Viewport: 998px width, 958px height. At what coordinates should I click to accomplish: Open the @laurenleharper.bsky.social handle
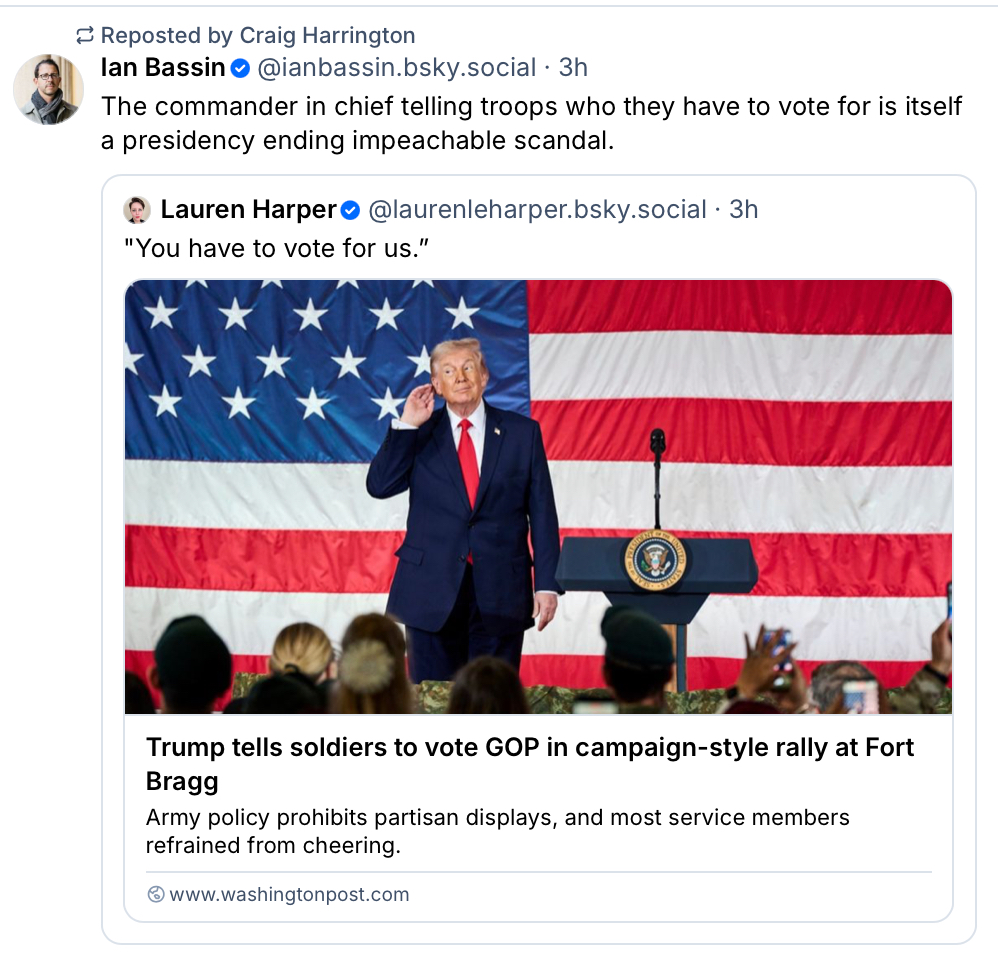click(537, 210)
